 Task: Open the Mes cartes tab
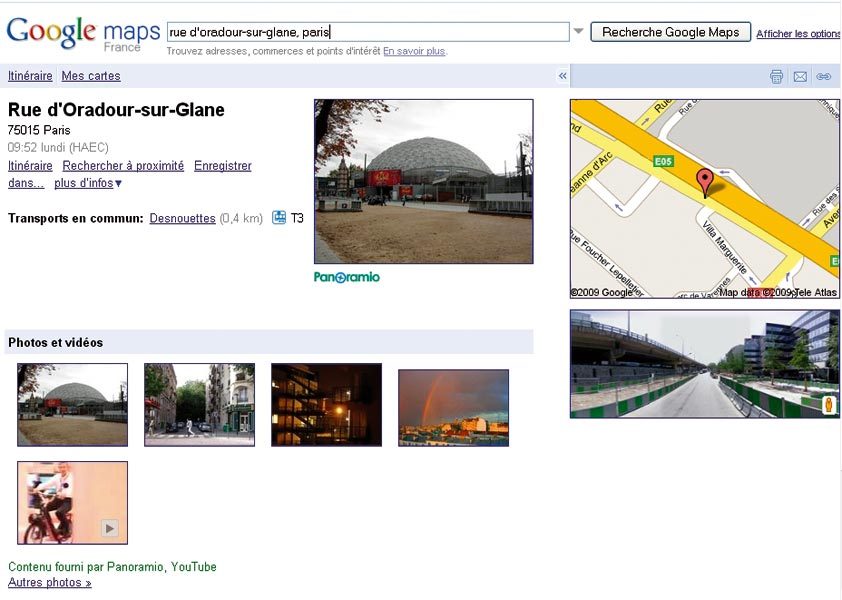click(91, 76)
